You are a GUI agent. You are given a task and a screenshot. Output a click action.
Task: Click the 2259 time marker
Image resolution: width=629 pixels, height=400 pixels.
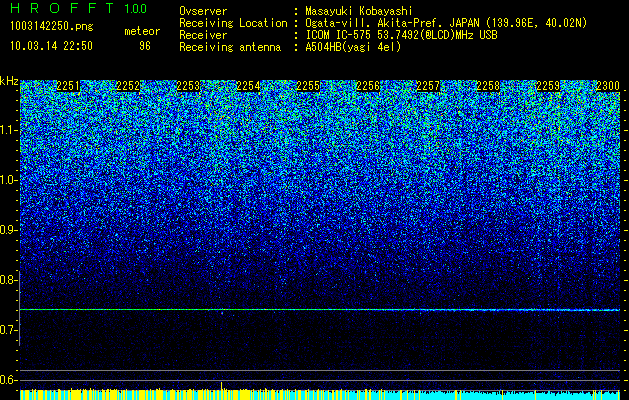point(548,86)
